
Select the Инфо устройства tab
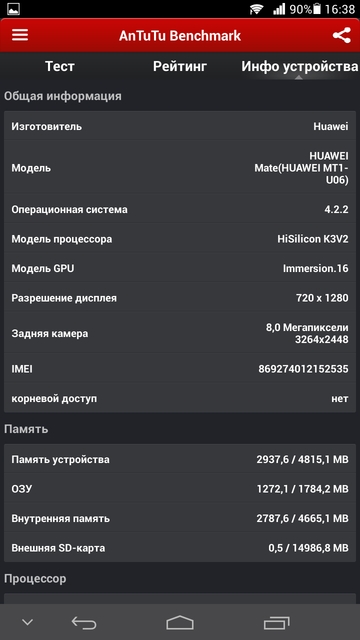point(300,67)
